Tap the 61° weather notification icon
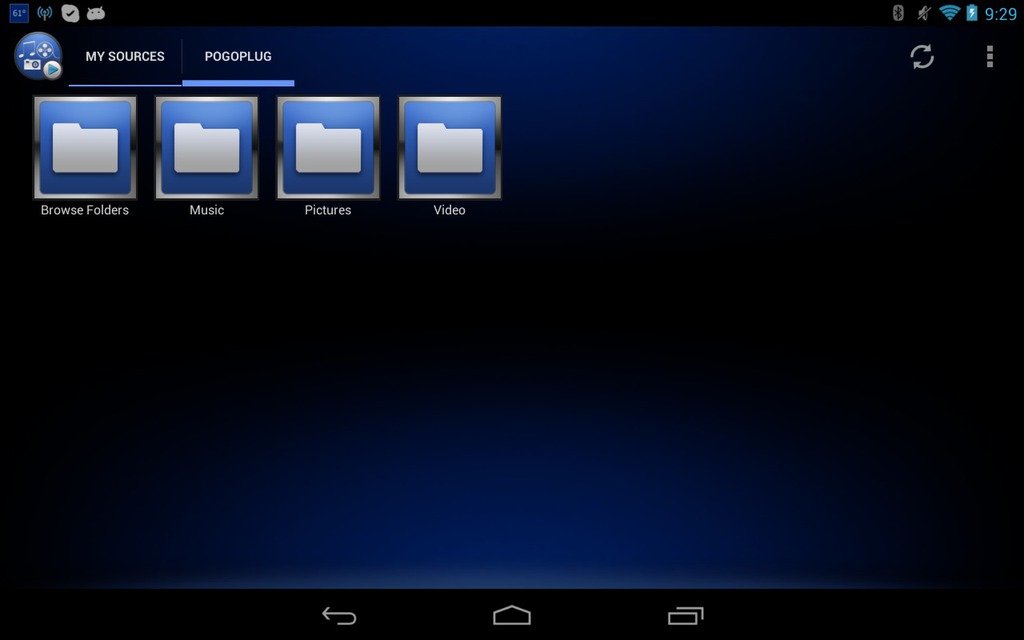The width and height of the screenshot is (1024, 640). click(19, 13)
